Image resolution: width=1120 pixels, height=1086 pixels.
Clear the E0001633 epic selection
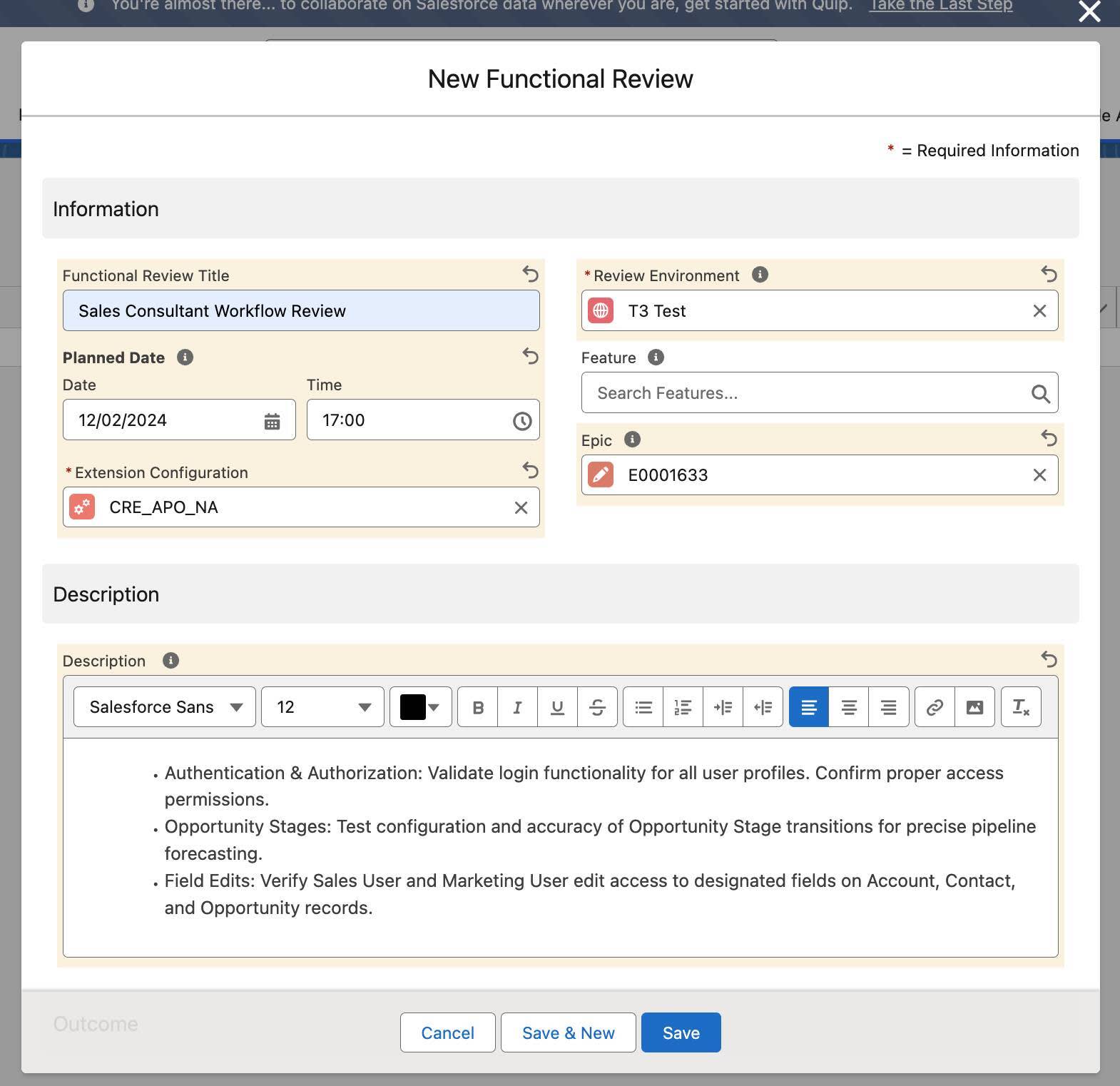[1039, 475]
